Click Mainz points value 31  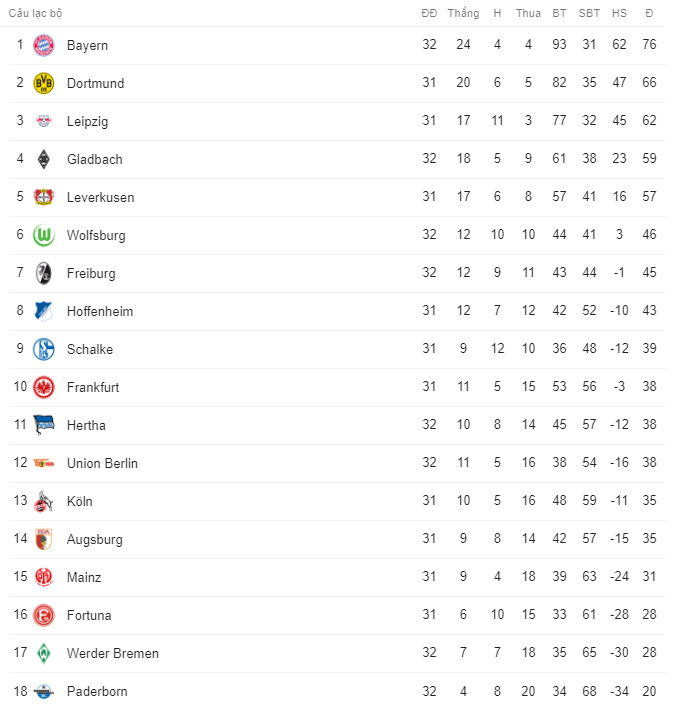(x=649, y=577)
